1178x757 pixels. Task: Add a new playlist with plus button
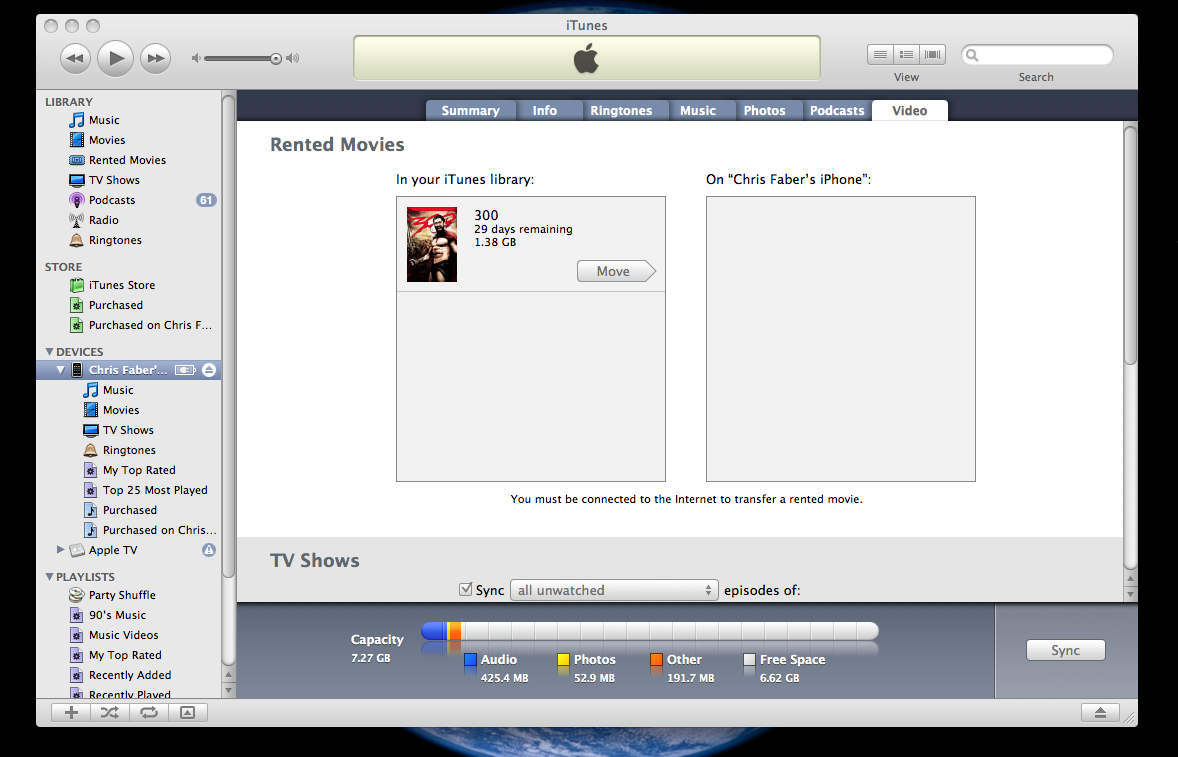tap(71, 713)
